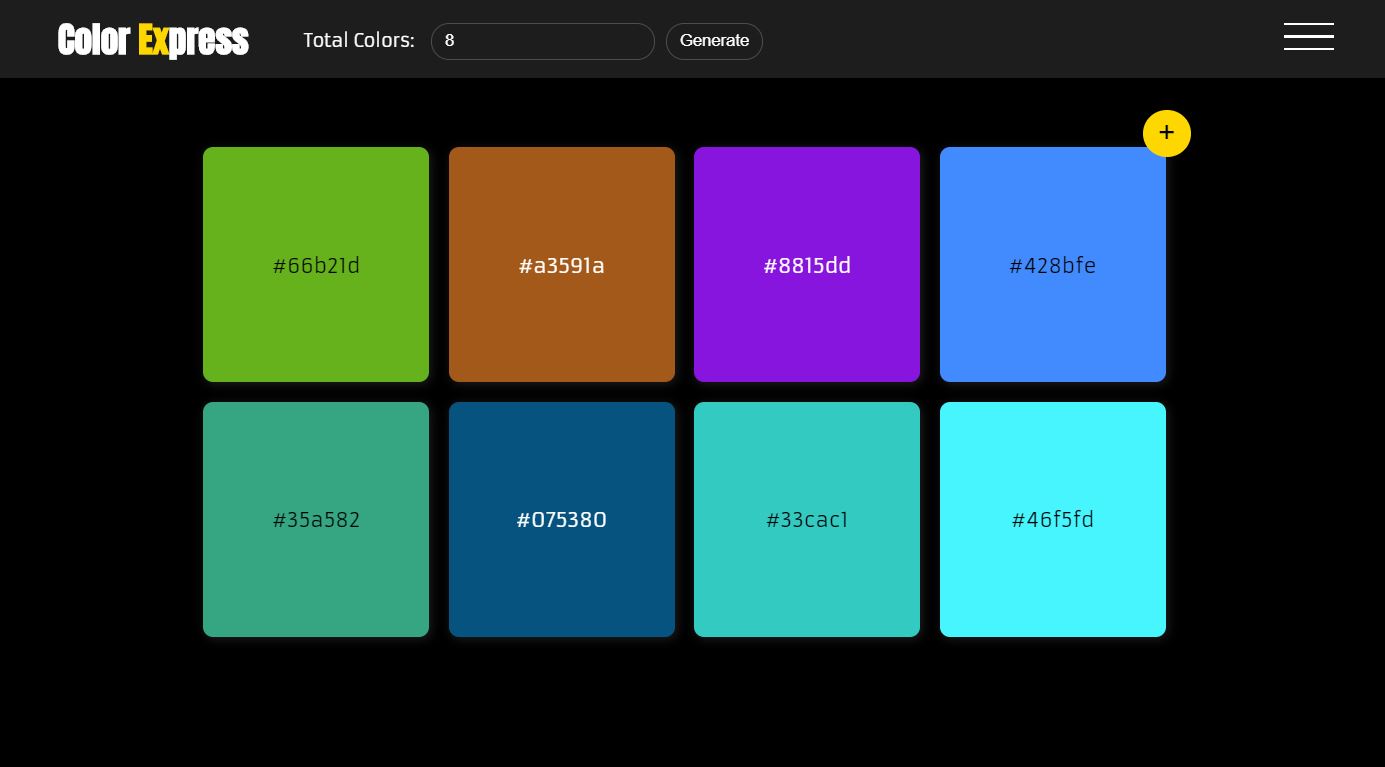Click the Total Colors input field

pyautogui.click(x=543, y=41)
